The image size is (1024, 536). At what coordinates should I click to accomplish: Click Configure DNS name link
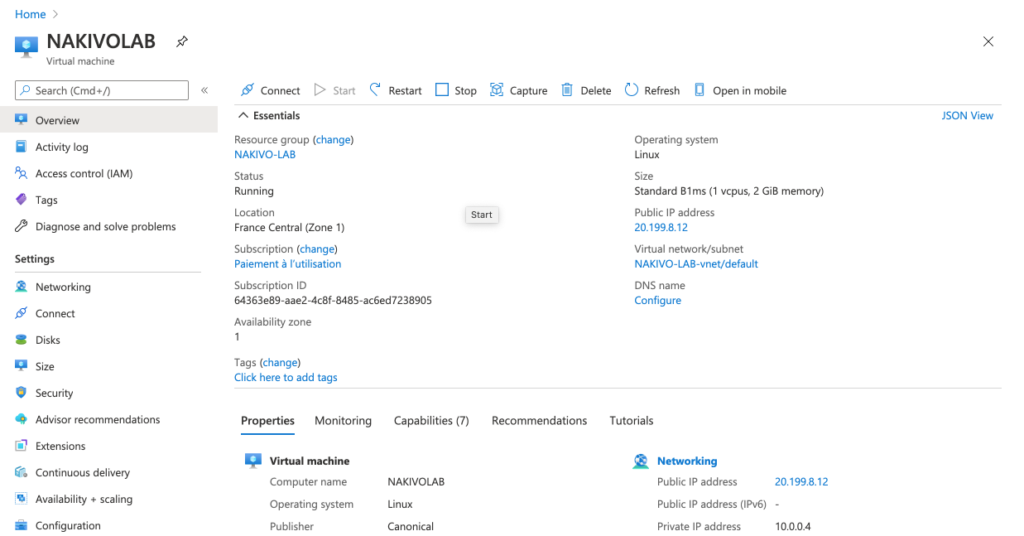(658, 300)
